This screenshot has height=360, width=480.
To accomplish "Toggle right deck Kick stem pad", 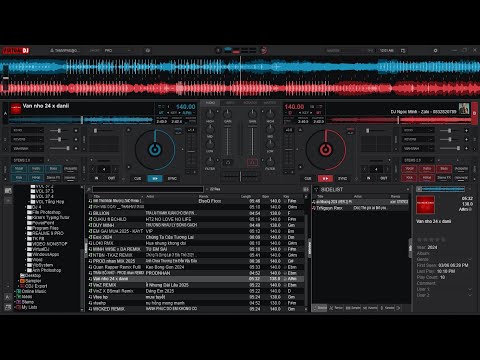I will click(x=409, y=178).
